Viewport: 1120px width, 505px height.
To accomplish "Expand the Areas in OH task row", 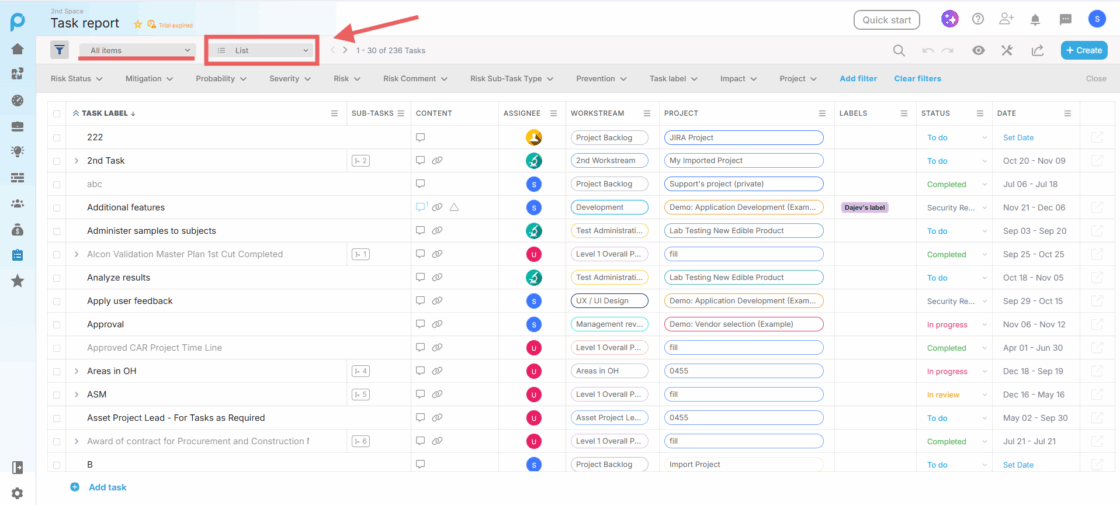I will coord(76,371).
